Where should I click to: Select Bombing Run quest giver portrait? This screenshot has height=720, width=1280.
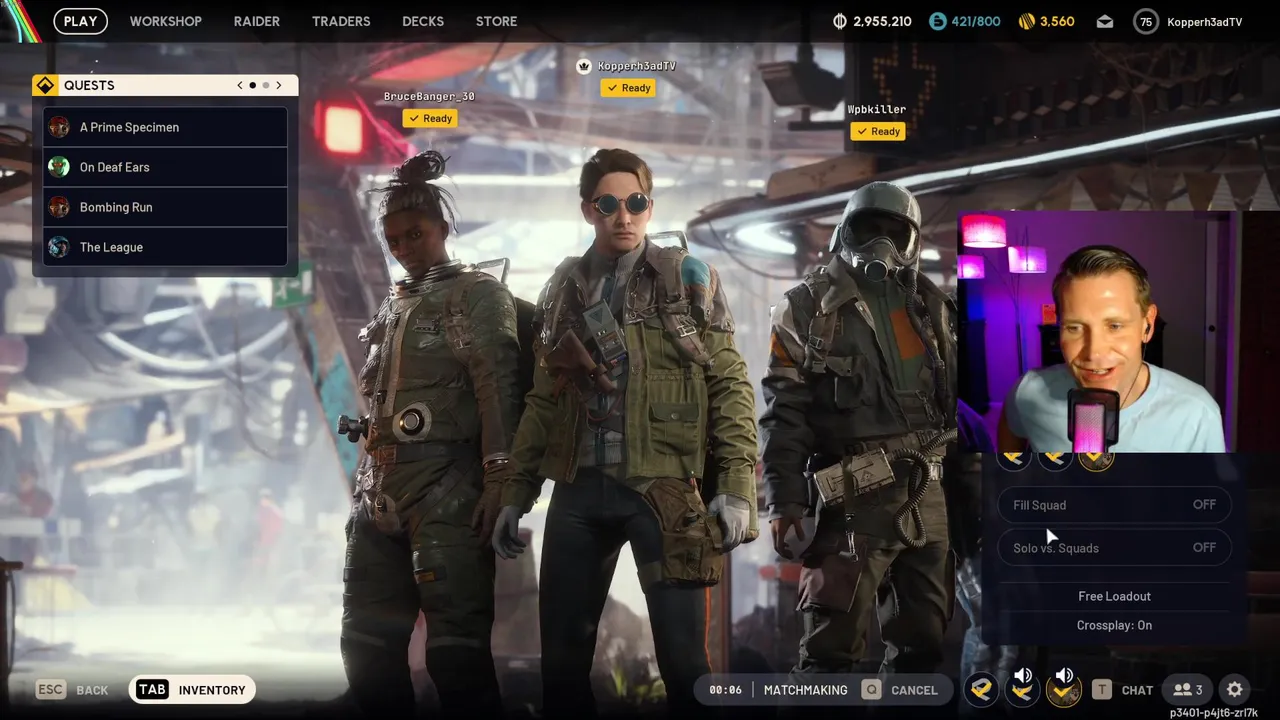pos(59,207)
